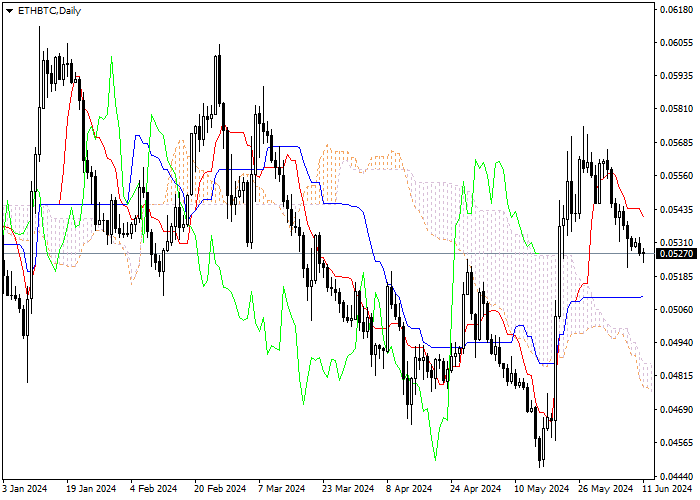Click the 7 Mar 2024 date label
700x500 pixels.
[281, 488]
